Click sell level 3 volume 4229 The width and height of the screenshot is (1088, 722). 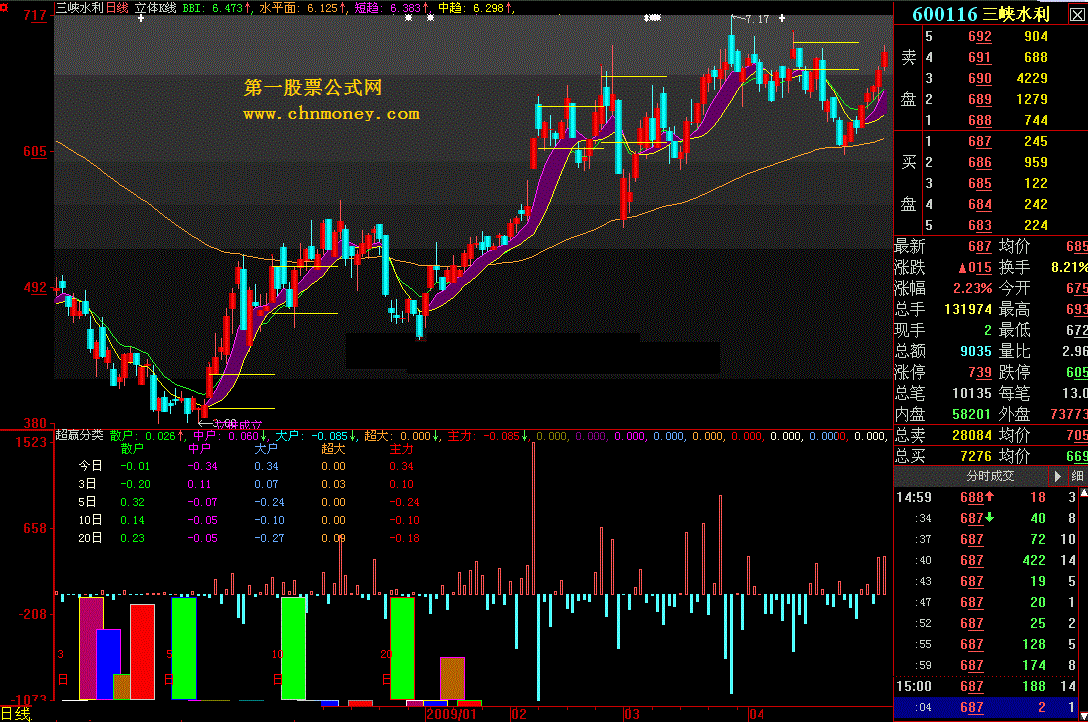1032,78
